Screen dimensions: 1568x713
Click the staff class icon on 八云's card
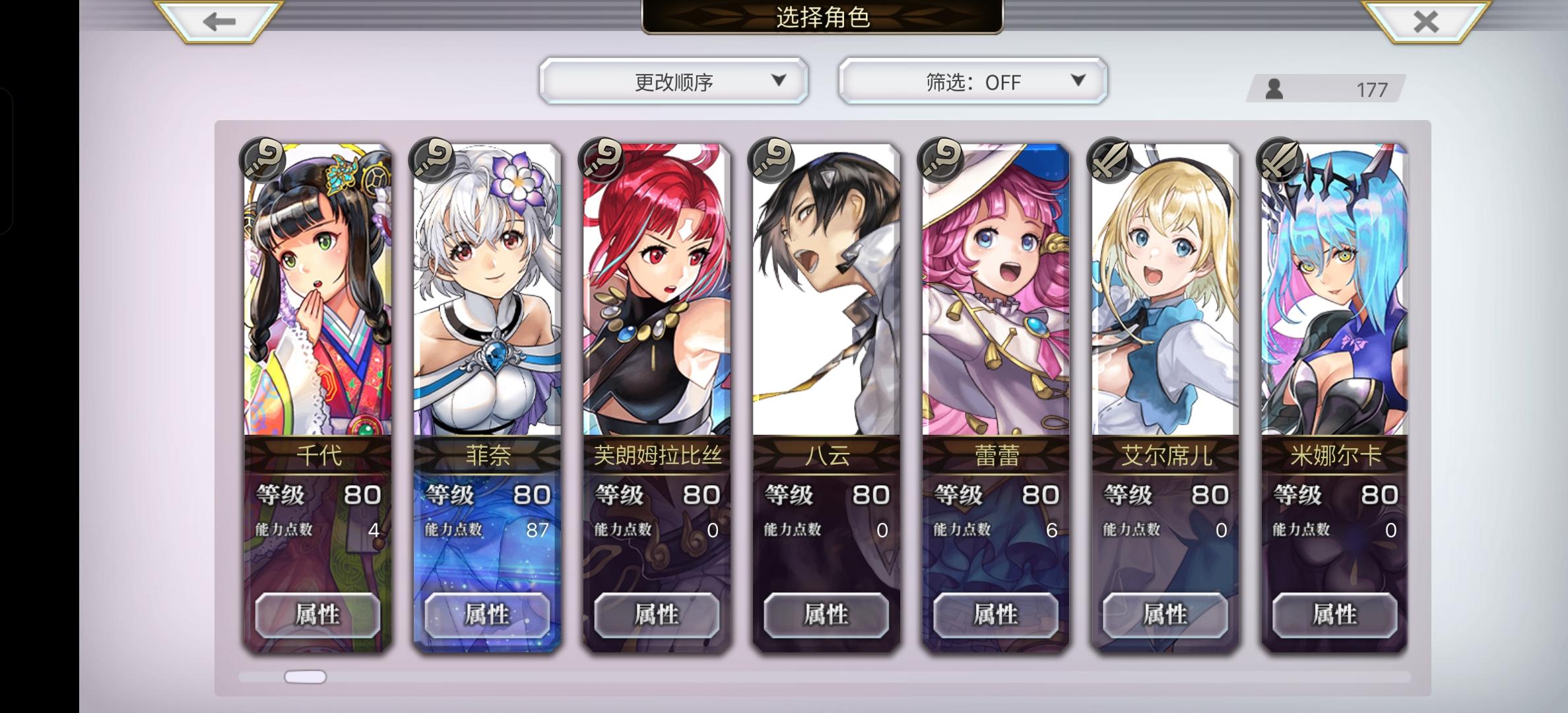771,160
